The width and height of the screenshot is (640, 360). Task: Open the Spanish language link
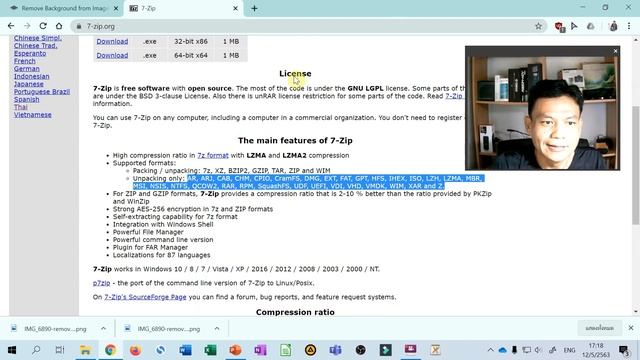(27, 100)
